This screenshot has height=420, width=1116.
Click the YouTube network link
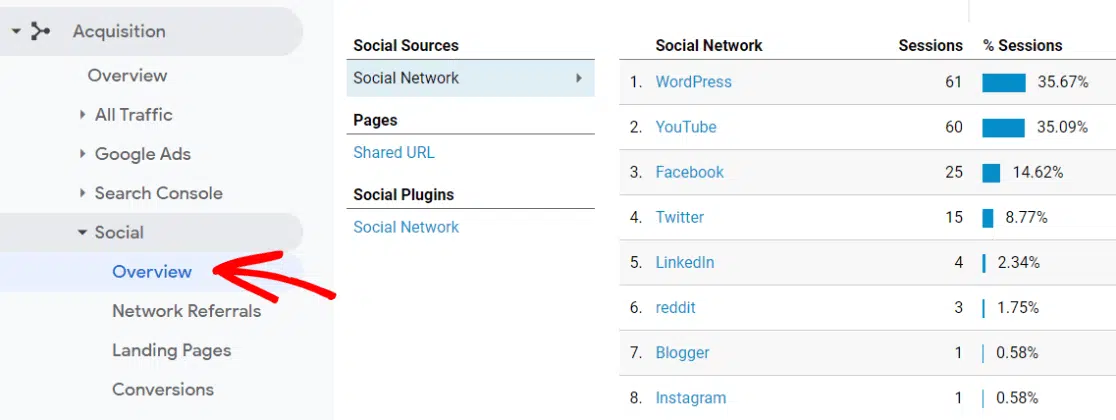point(686,127)
